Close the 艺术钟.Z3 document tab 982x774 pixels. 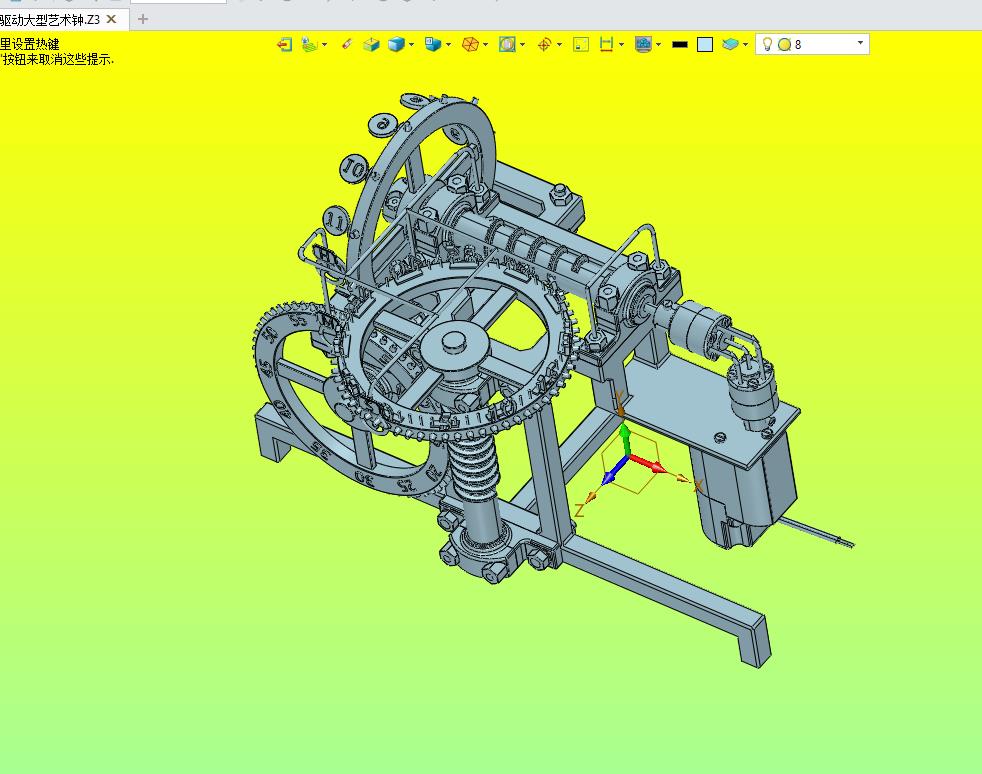(x=111, y=19)
